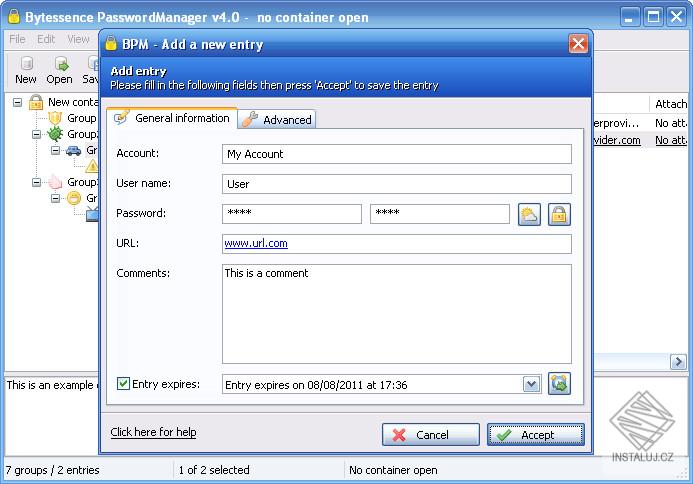Click the yellow warning triangle tree icon
The image size is (693, 484).
92,166
